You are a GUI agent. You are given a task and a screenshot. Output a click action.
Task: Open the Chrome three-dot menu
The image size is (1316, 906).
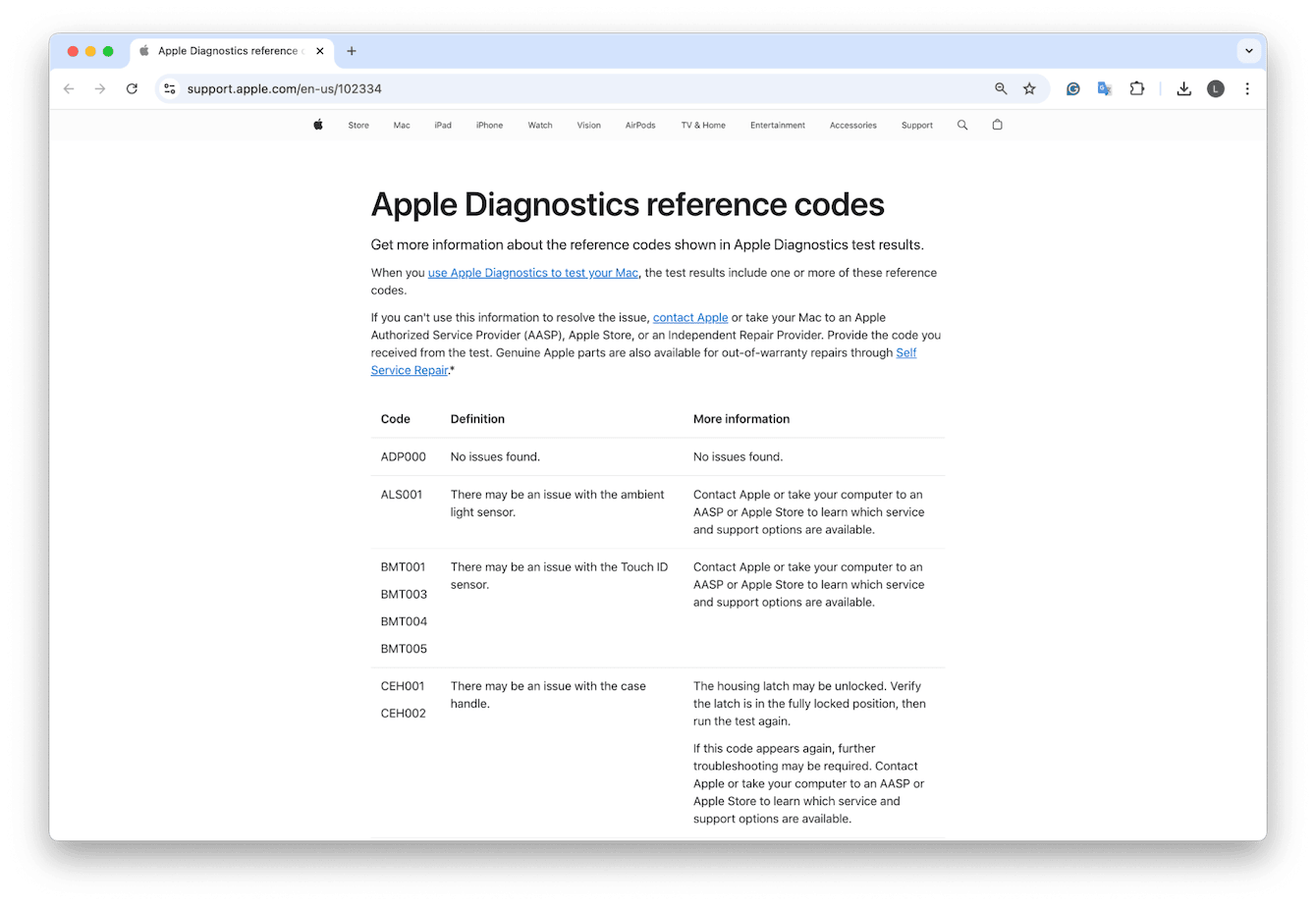[1247, 88]
